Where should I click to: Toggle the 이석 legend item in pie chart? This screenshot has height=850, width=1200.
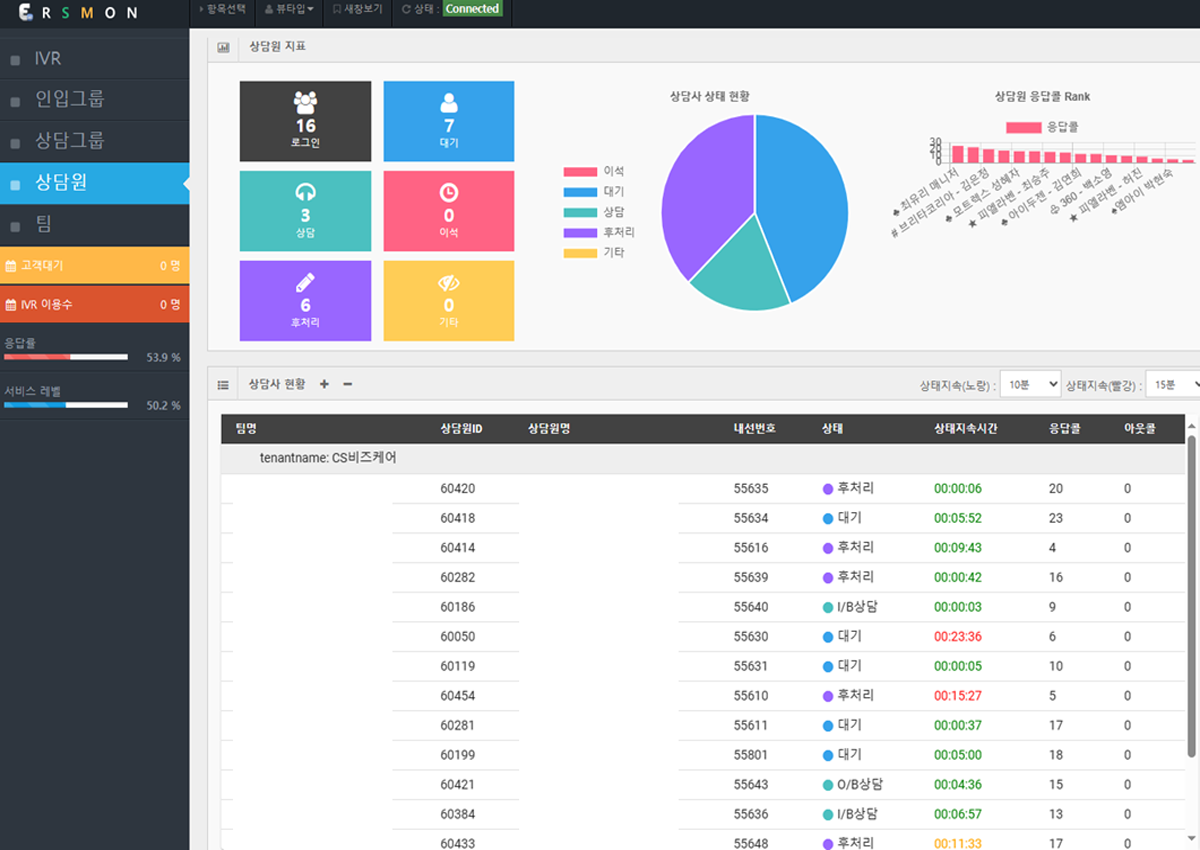click(594, 171)
